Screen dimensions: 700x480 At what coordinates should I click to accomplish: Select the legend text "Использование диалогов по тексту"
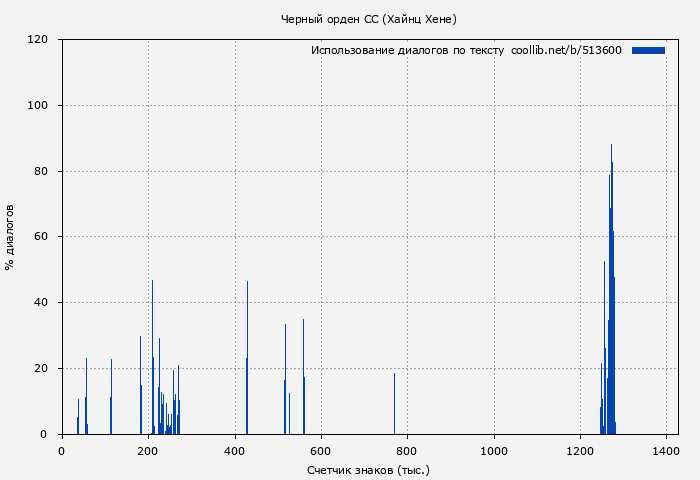click(x=407, y=50)
